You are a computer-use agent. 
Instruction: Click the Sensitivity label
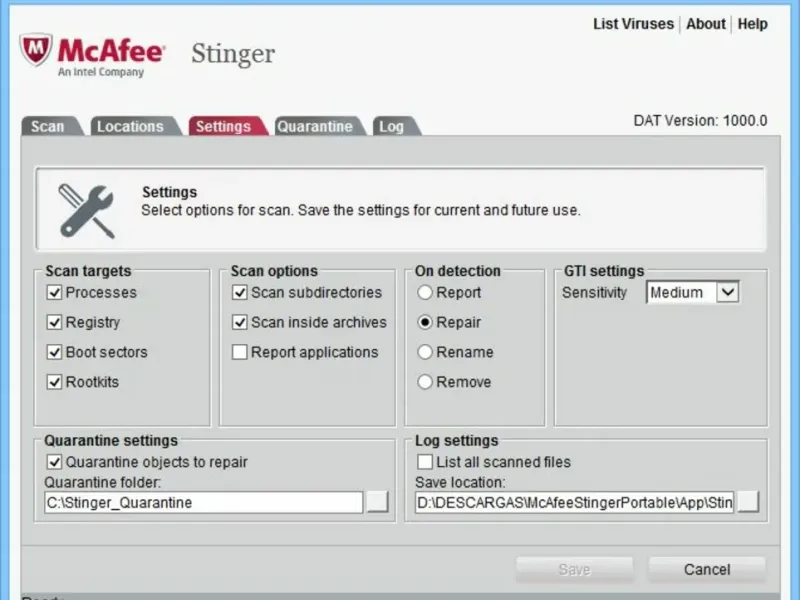tap(594, 292)
